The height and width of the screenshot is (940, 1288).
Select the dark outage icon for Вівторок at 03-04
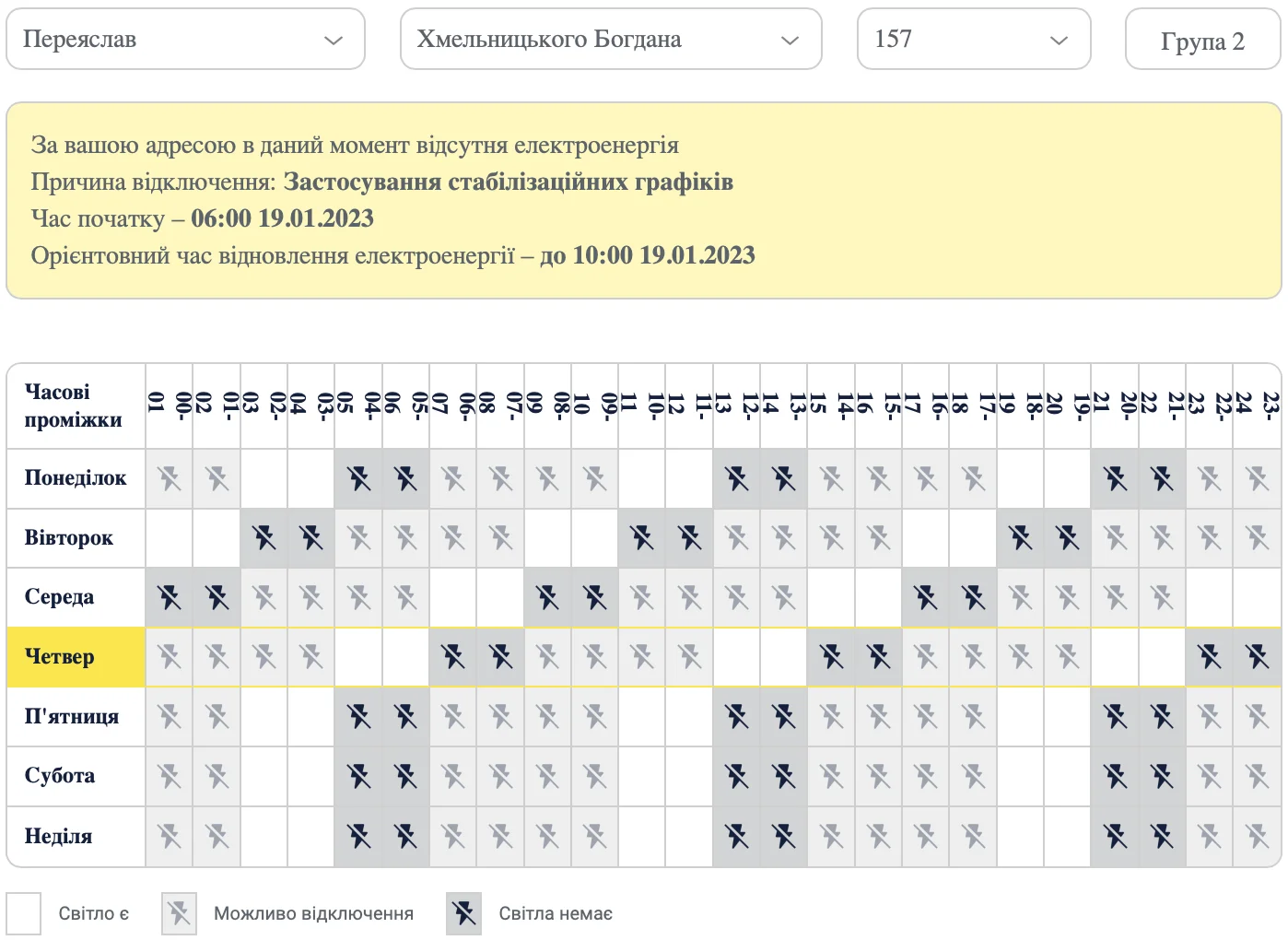(310, 537)
